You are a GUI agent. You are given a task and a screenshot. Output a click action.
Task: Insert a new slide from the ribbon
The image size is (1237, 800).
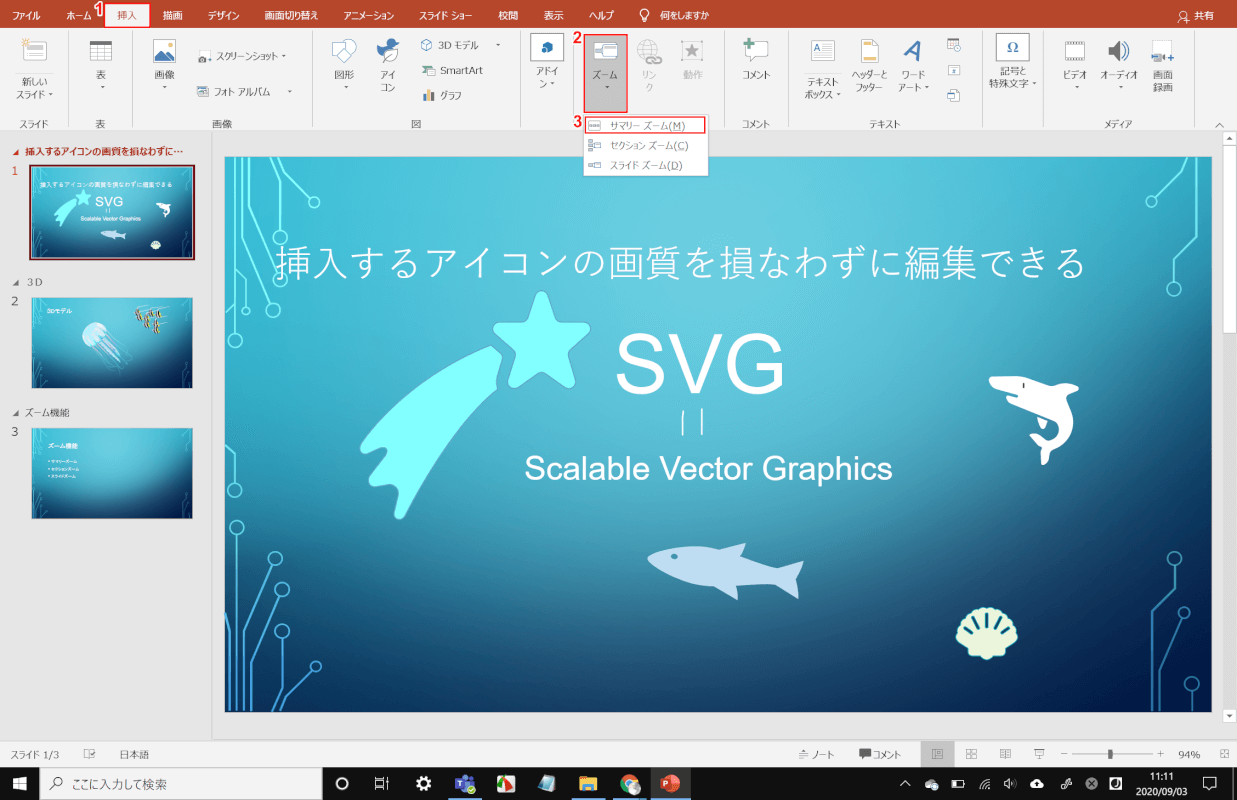pyautogui.click(x=34, y=68)
